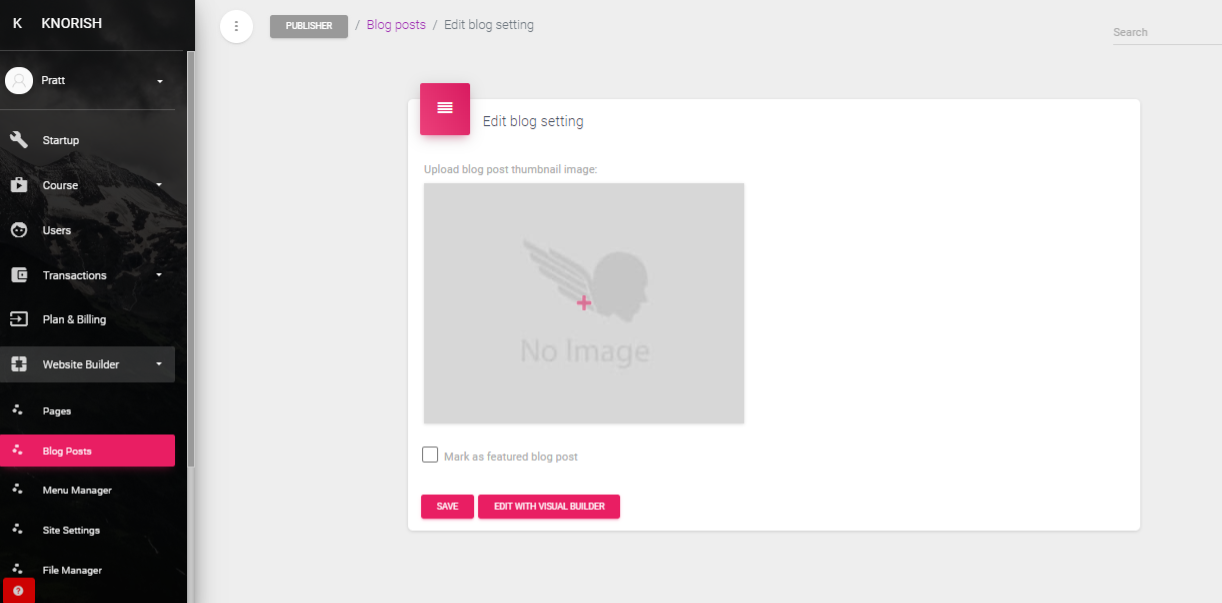This screenshot has height=603, width=1222.
Task: Click 'Upload blog post thumbnail image:' label
Action: pyautogui.click(x=510, y=170)
